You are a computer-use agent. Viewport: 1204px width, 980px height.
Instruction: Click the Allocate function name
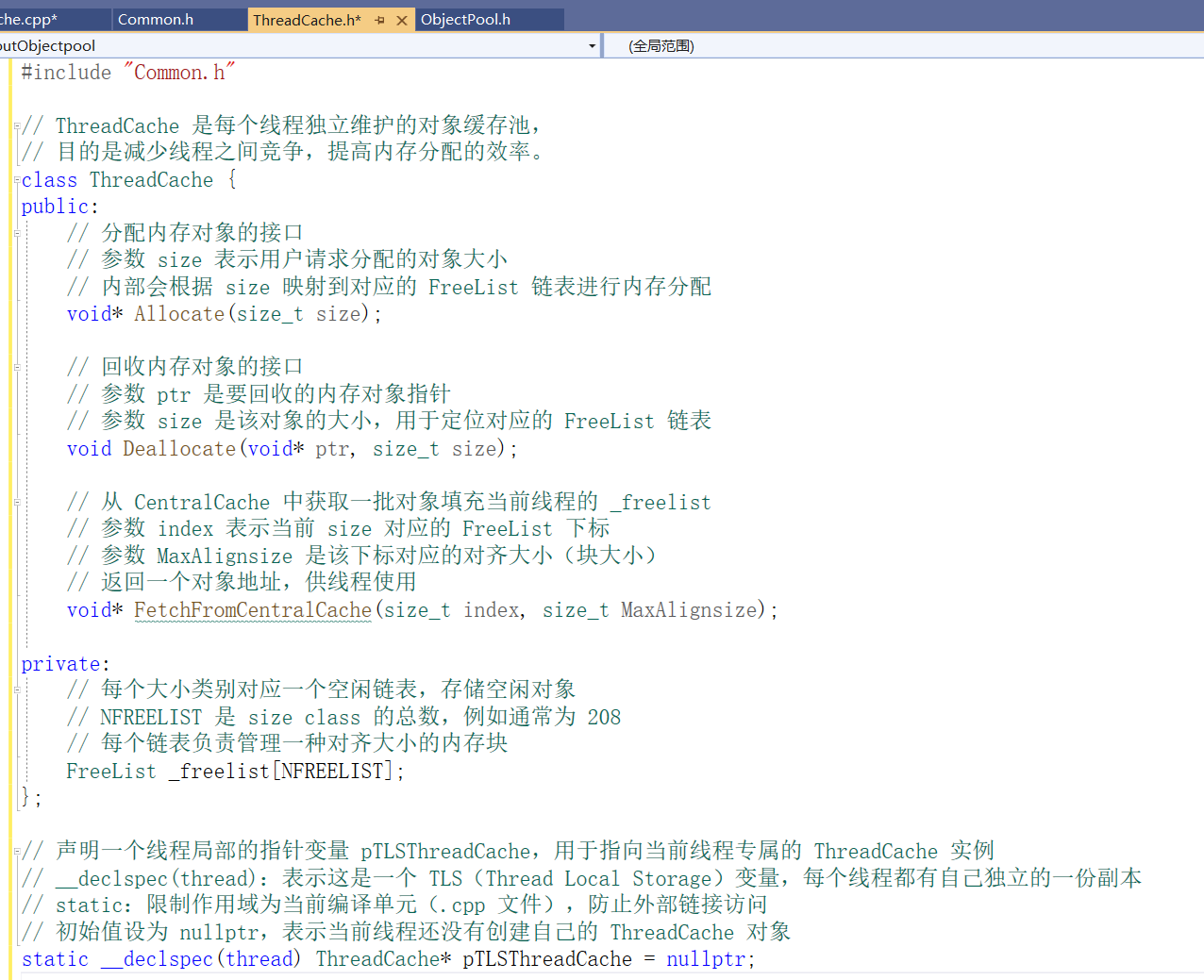click(179, 314)
